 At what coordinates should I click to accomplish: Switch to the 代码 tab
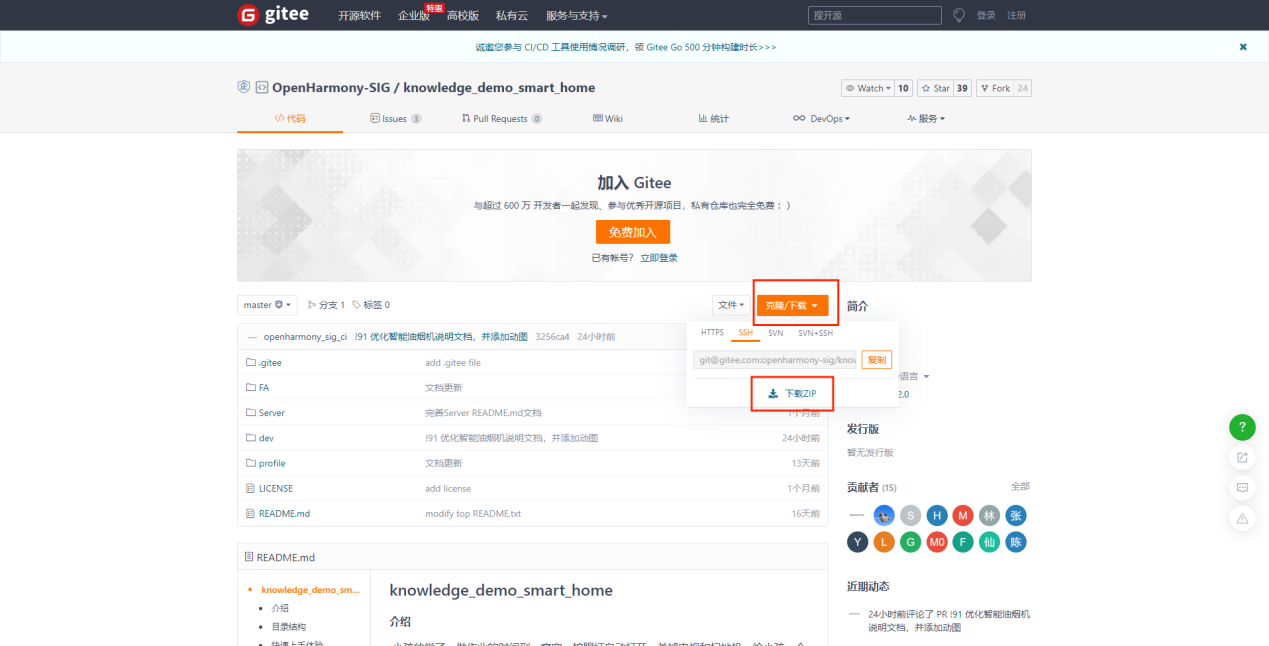tap(290, 118)
